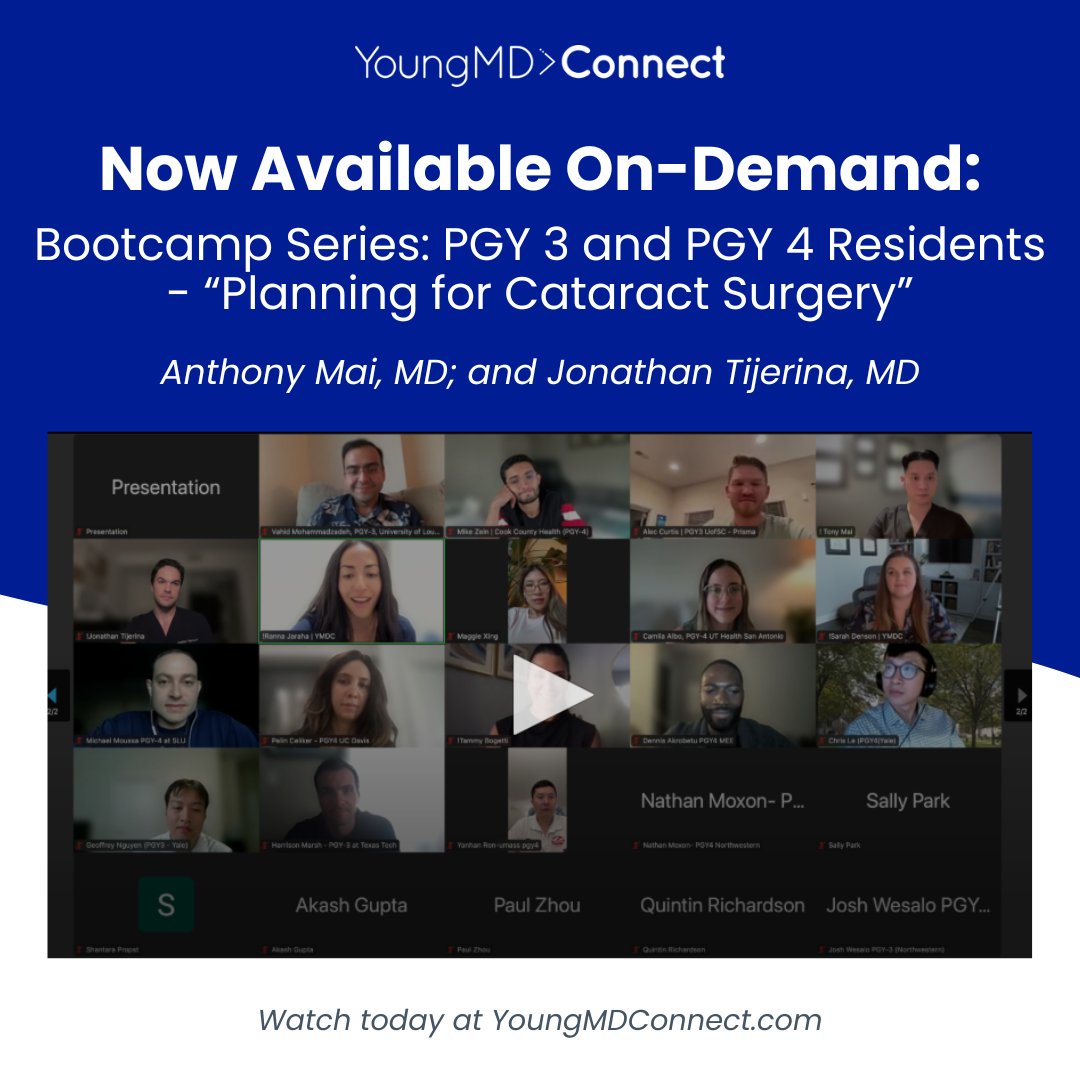Select Pelin Celiker's UC Davis tile
The width and height of the screenshot is (1080, 1080).
click(x=351, y=696)
